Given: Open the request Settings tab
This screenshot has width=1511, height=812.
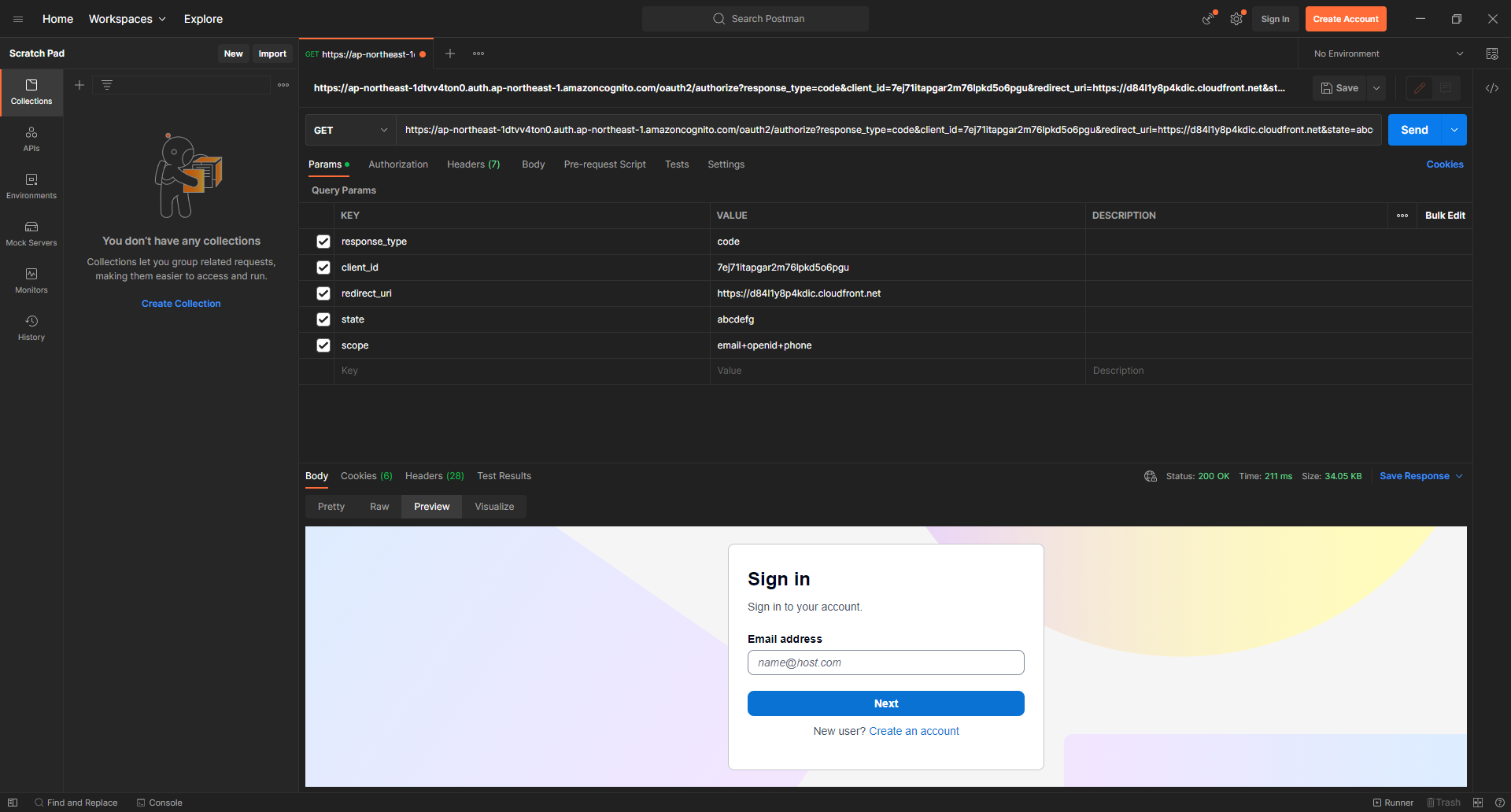Looking at the screenshot, I should (726, 164).
